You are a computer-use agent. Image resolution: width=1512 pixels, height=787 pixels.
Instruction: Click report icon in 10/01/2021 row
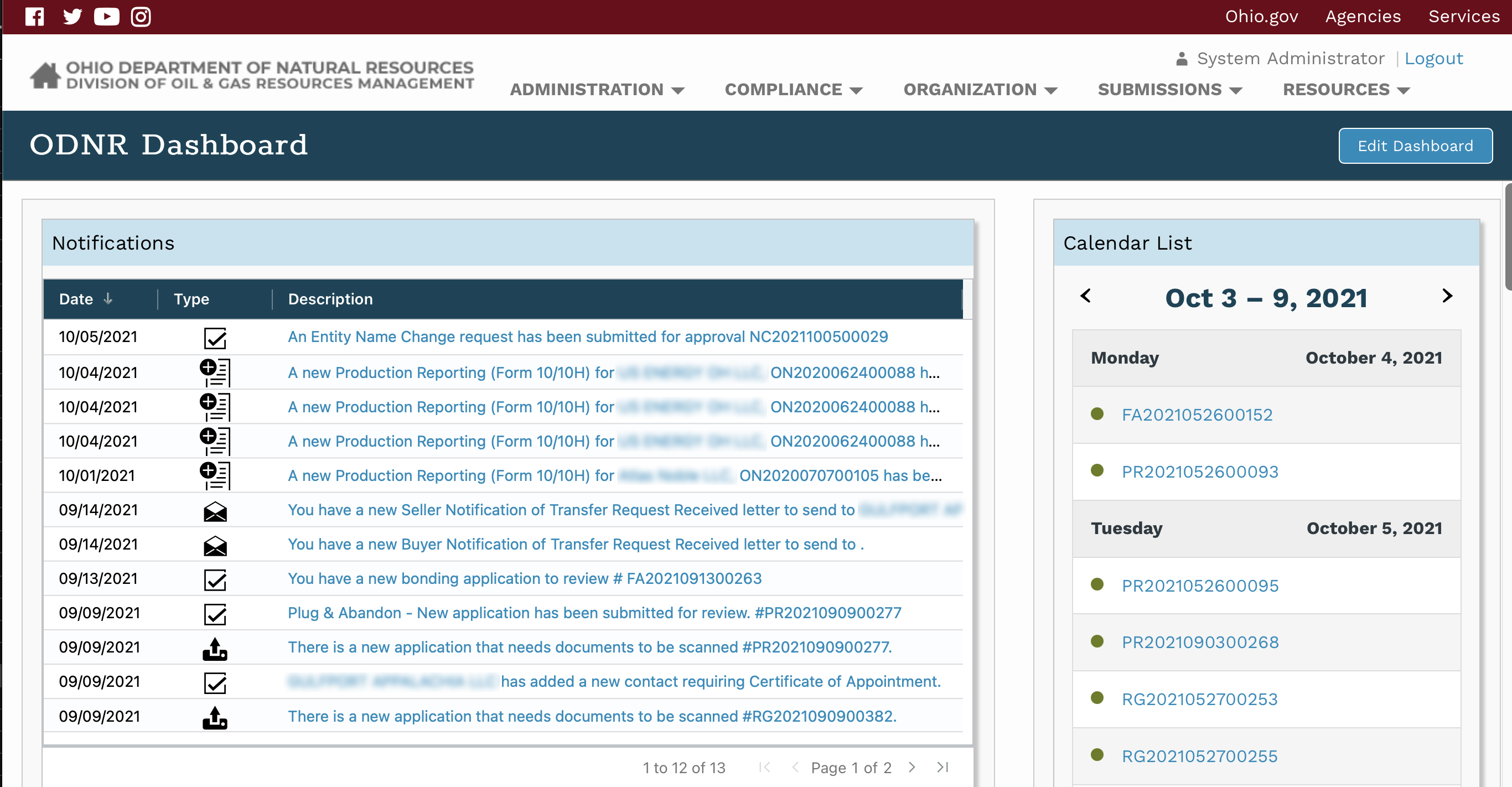pyautogui.click(x=215, y=475)
